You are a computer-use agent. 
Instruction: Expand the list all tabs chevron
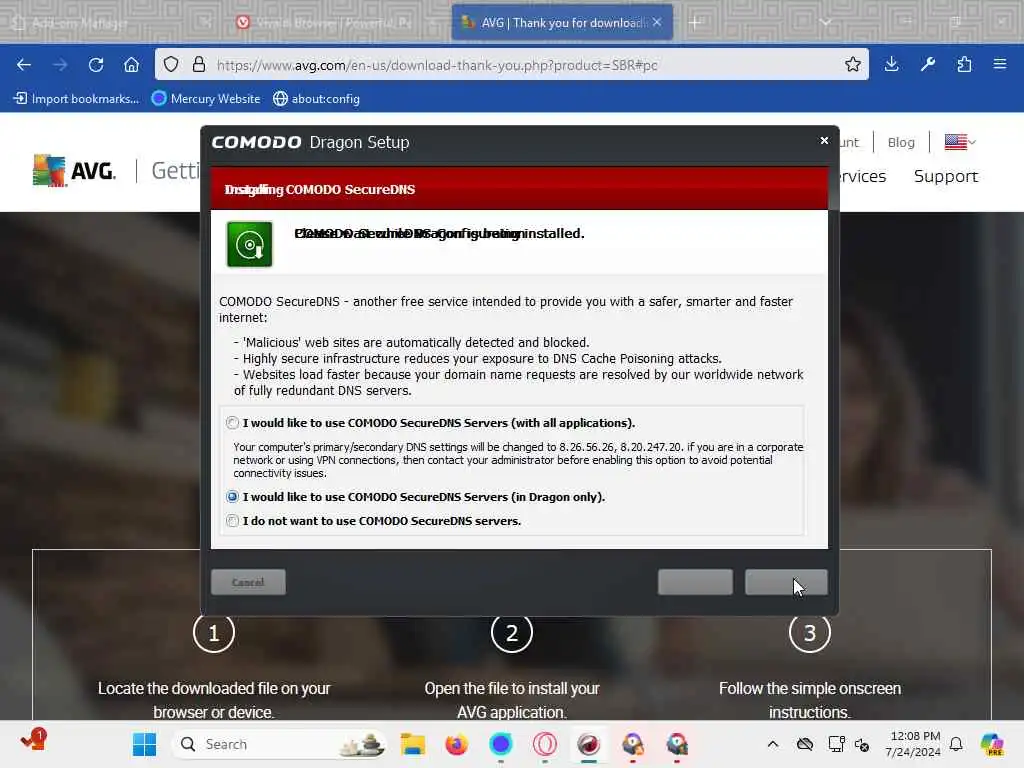[826, 22]
